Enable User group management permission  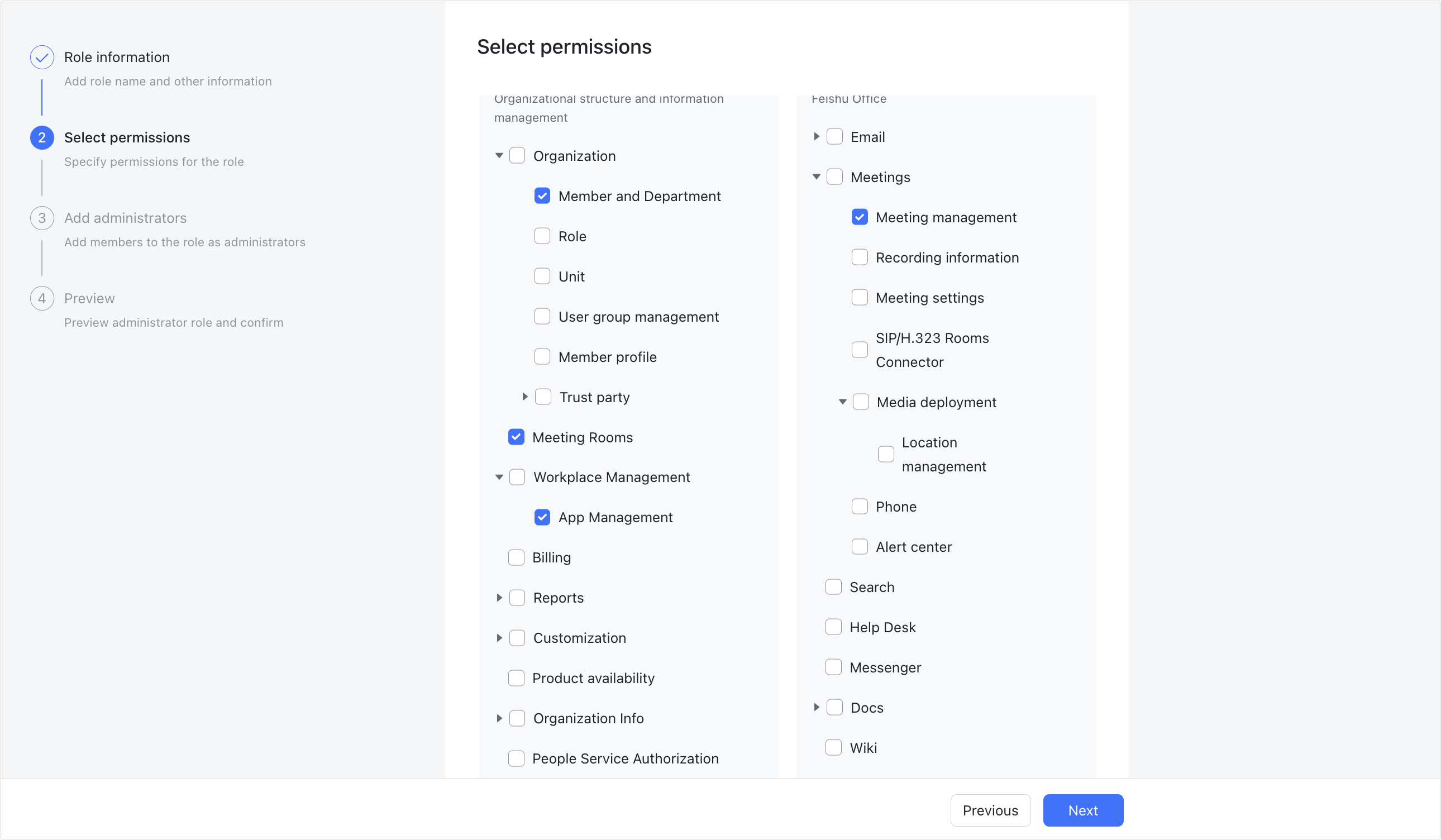pyautogui.click(x=542, y=316)
